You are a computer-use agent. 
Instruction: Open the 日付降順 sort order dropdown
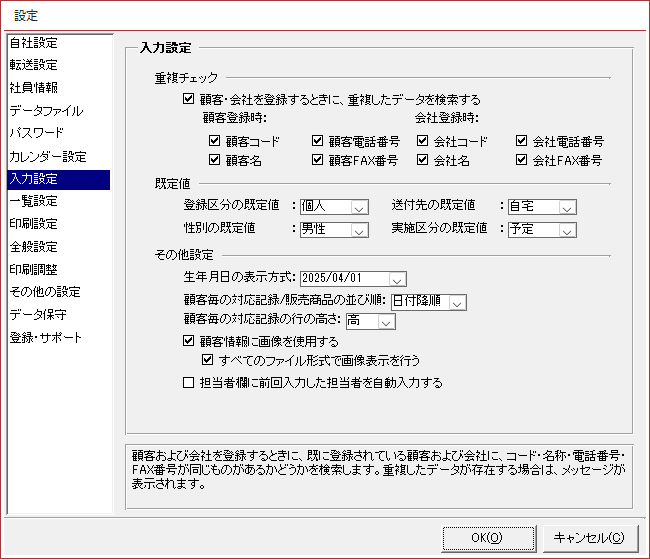[x=457, y=301]
